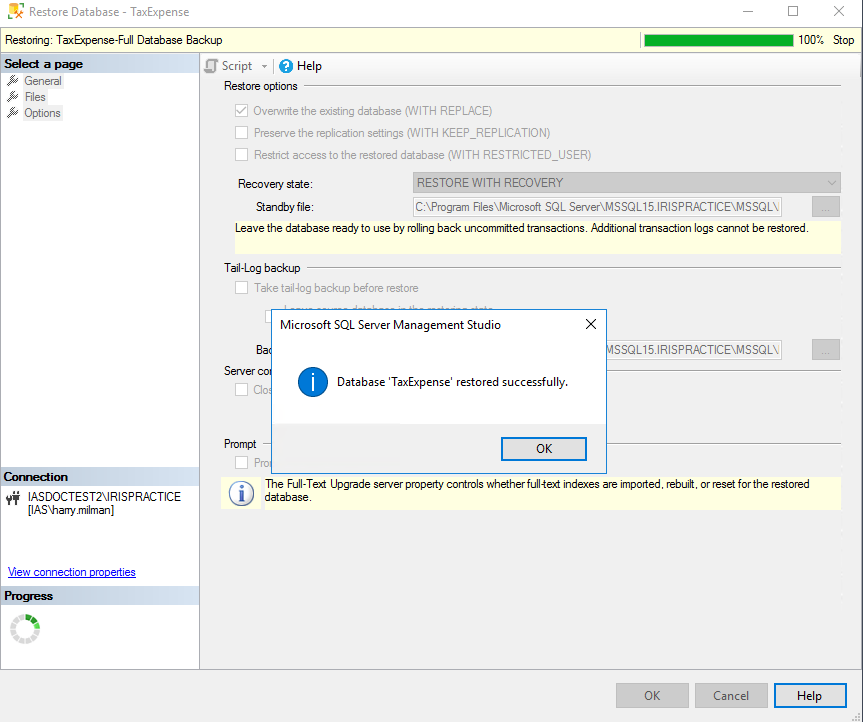The image size is (863, 722).
Task: Click the Files page wrench icon
Action: [13, 97]
